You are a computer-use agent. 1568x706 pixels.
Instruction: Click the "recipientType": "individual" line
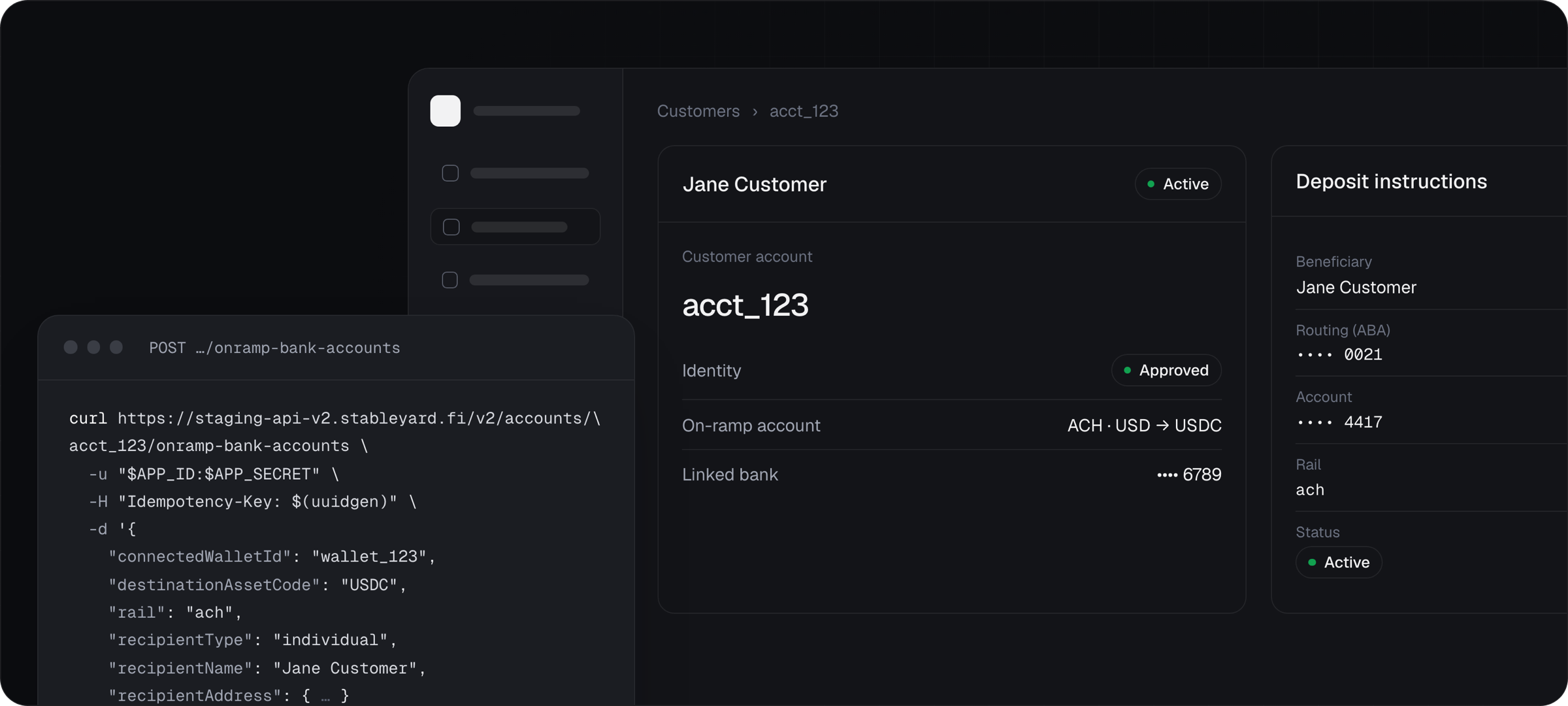point(253,641)
